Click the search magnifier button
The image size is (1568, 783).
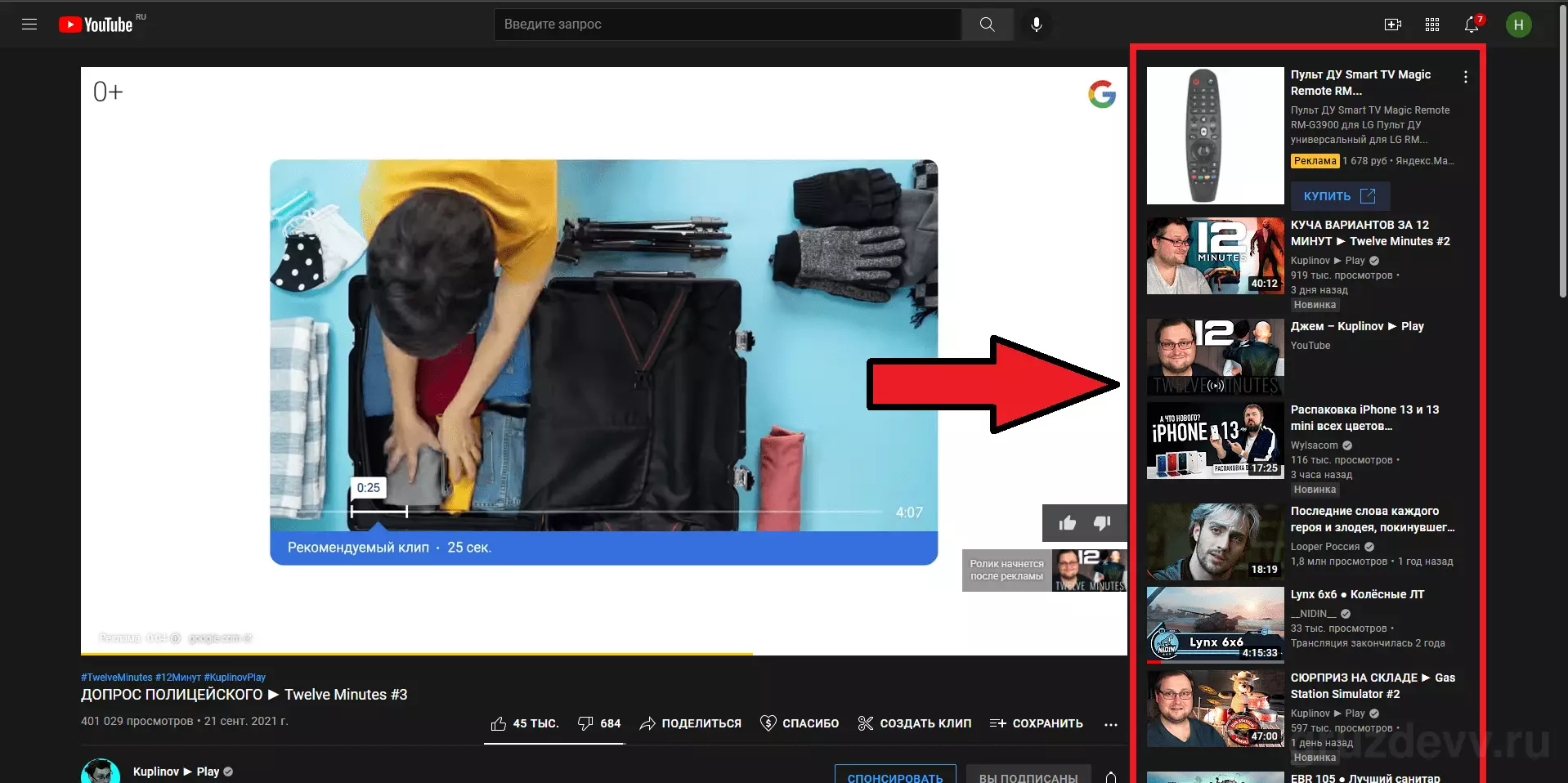988,25
